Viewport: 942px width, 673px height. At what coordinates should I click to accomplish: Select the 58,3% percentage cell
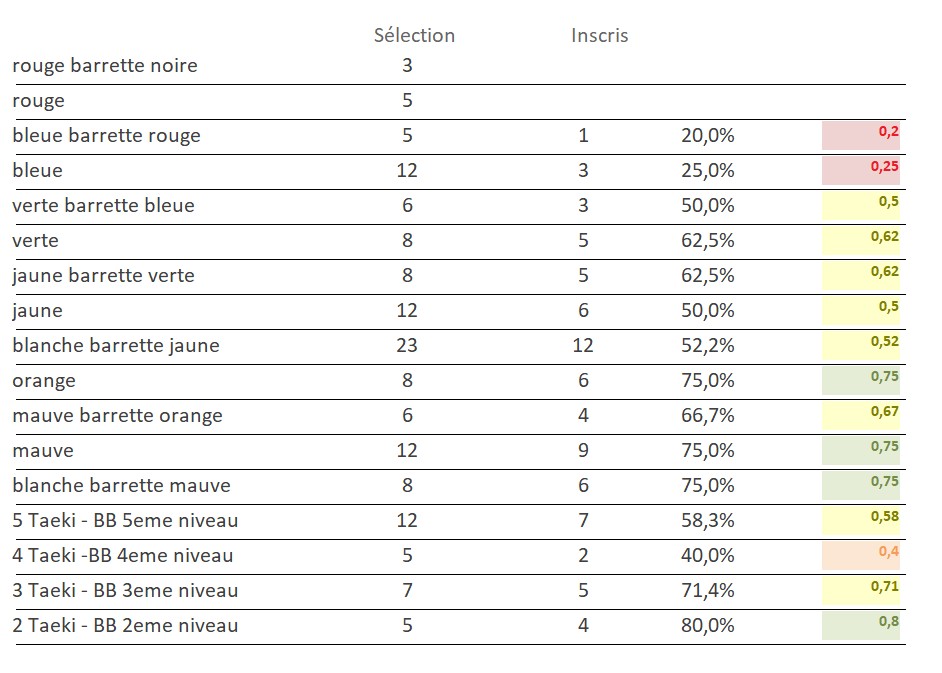pos(708,521)
